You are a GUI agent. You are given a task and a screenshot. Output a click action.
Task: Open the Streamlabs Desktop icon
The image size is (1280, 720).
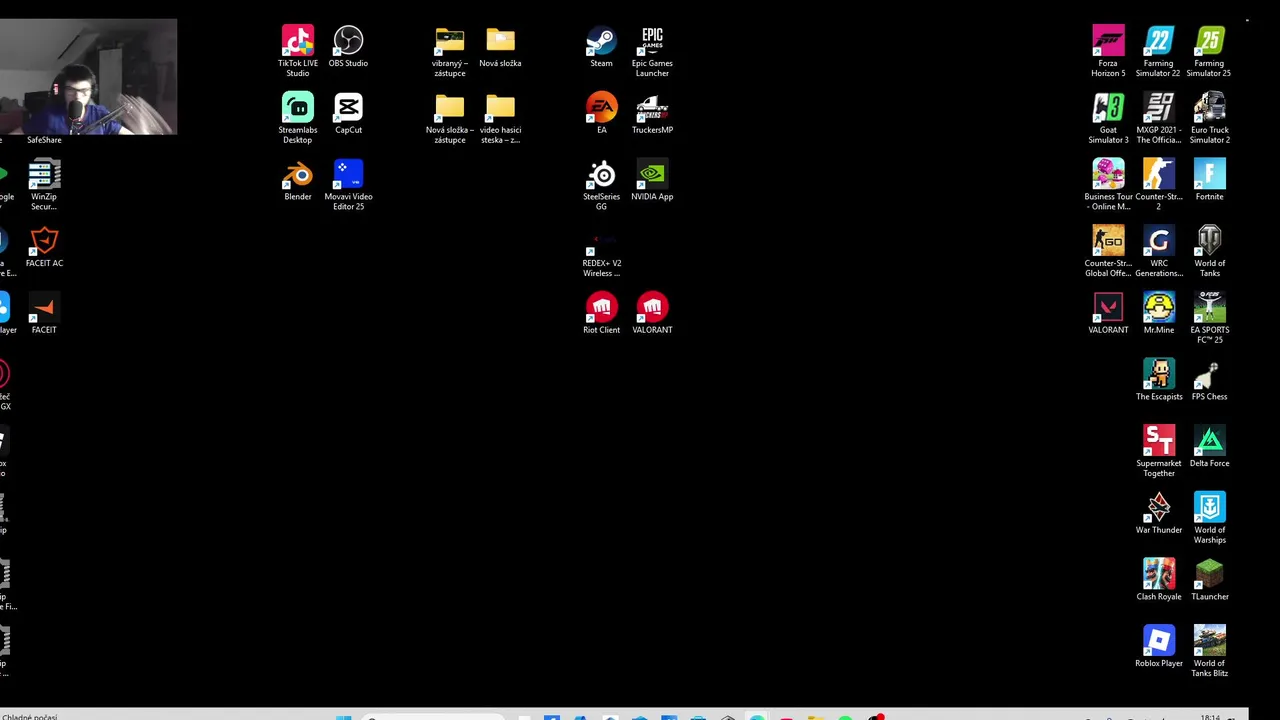[x=298, y=108]
